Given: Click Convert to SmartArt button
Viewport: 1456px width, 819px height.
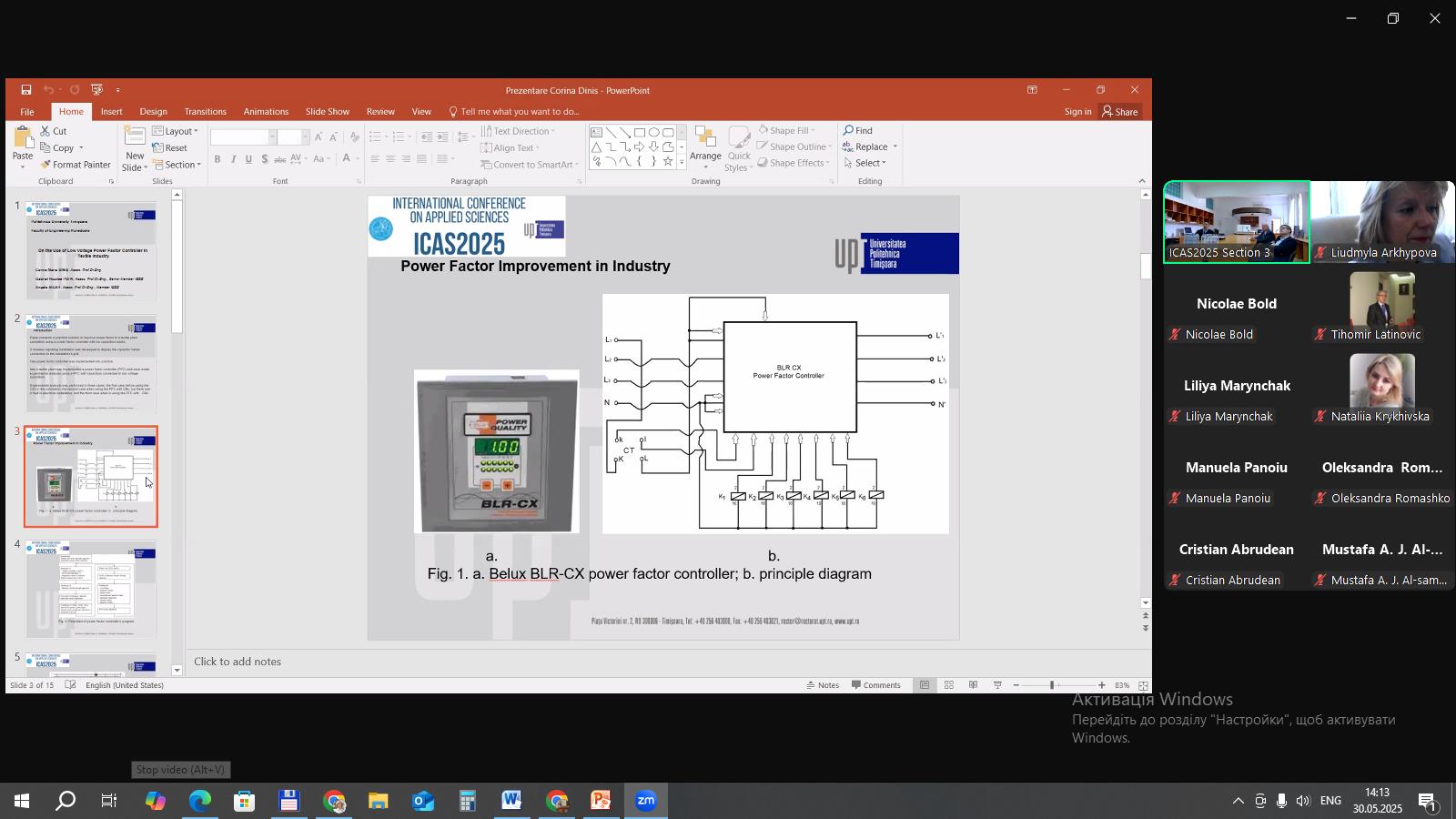Looking at the screenshot, I should coord(530,165).
